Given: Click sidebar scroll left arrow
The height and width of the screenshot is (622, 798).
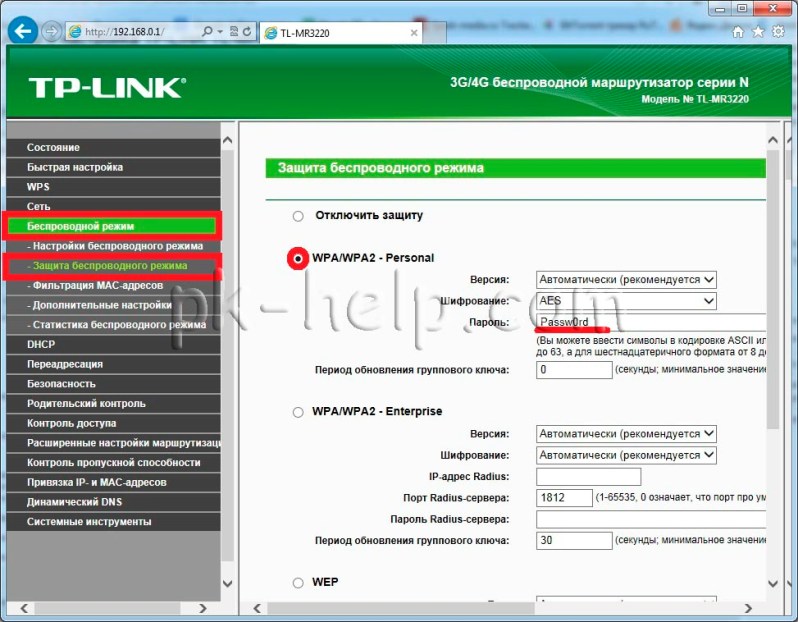Looking at the screenshot, I should coord(24,608).
